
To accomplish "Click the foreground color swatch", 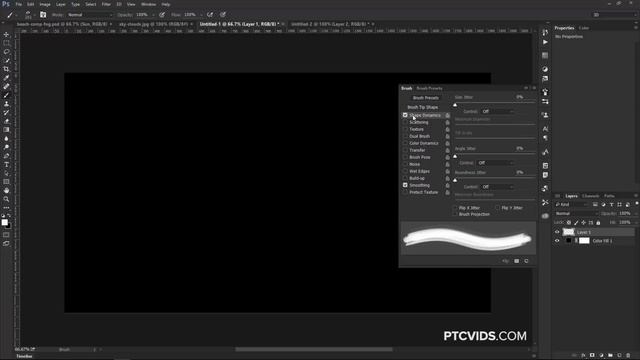I will coord(4,222).
